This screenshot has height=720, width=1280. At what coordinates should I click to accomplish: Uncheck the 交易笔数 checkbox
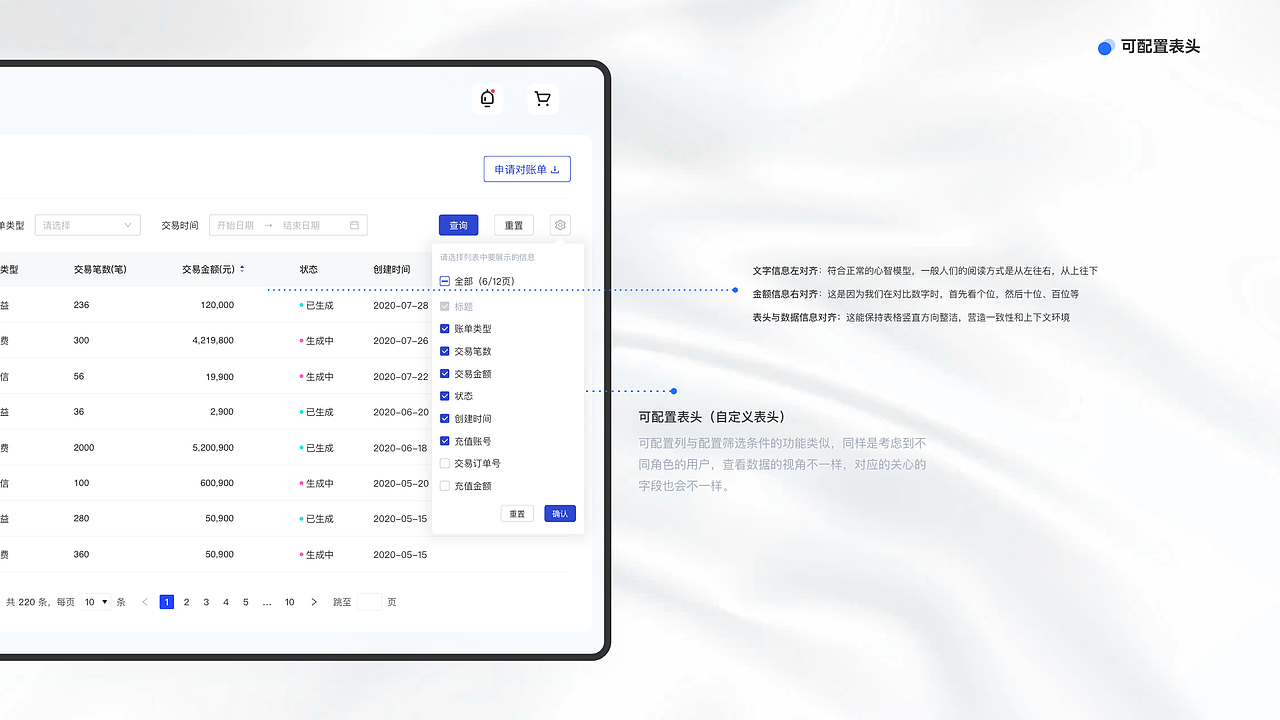tap(445, 351)
